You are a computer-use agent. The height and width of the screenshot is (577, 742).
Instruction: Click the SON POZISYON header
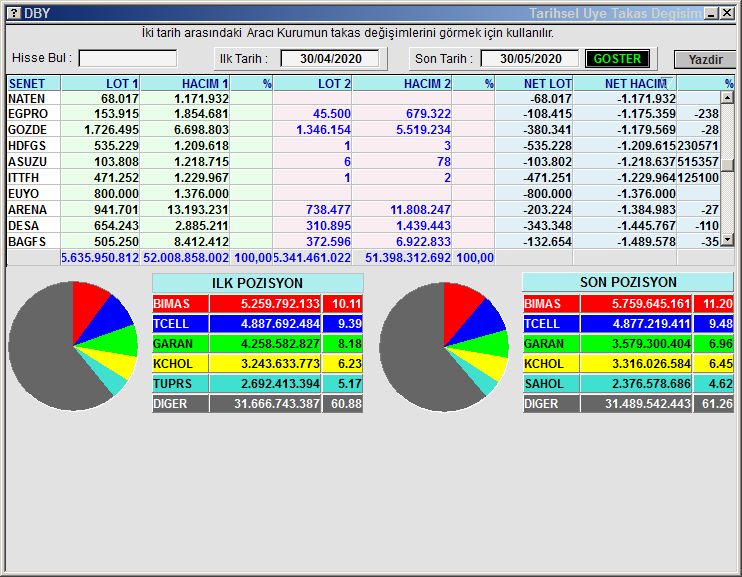(x=628, y=282)
